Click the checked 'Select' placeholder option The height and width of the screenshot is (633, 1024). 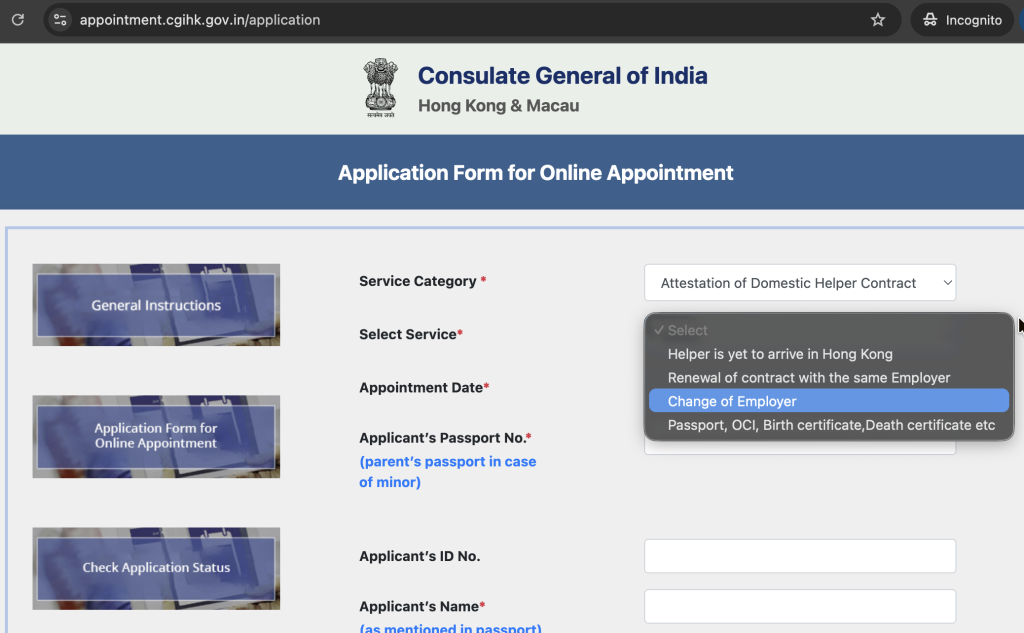click(687, 330)
